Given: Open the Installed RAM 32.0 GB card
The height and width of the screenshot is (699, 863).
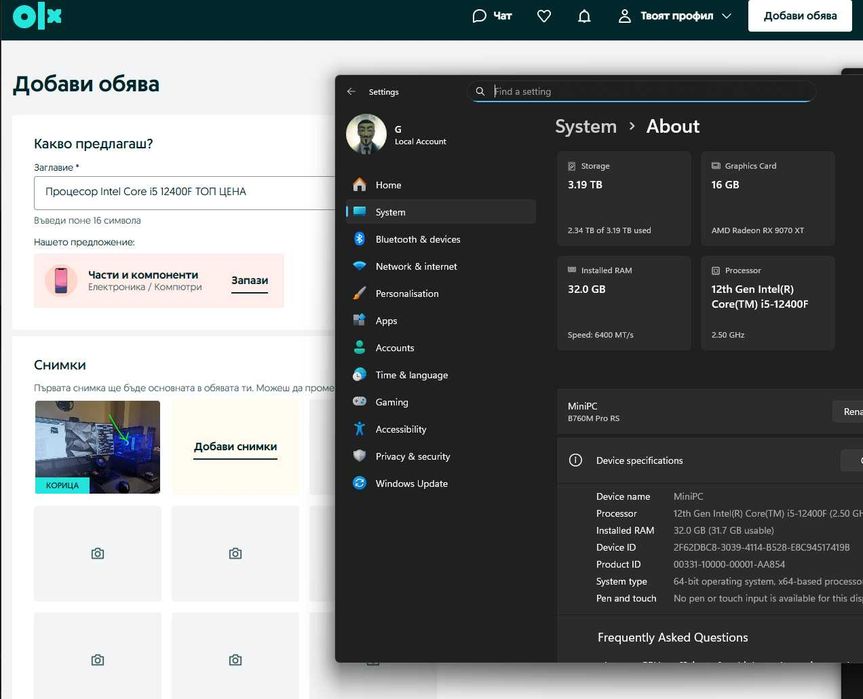Looking at the screenshot, I should pyautogui.click(x=624, y=303).
